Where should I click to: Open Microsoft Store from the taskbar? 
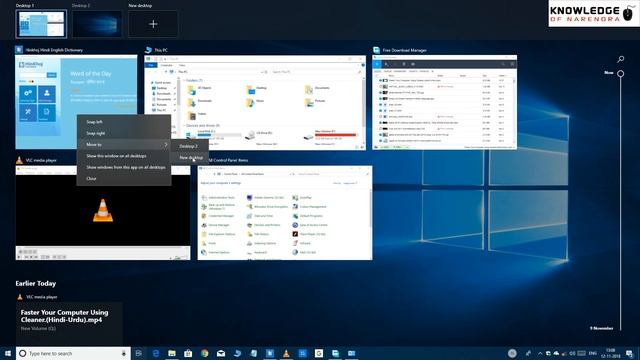pos(188,353)
